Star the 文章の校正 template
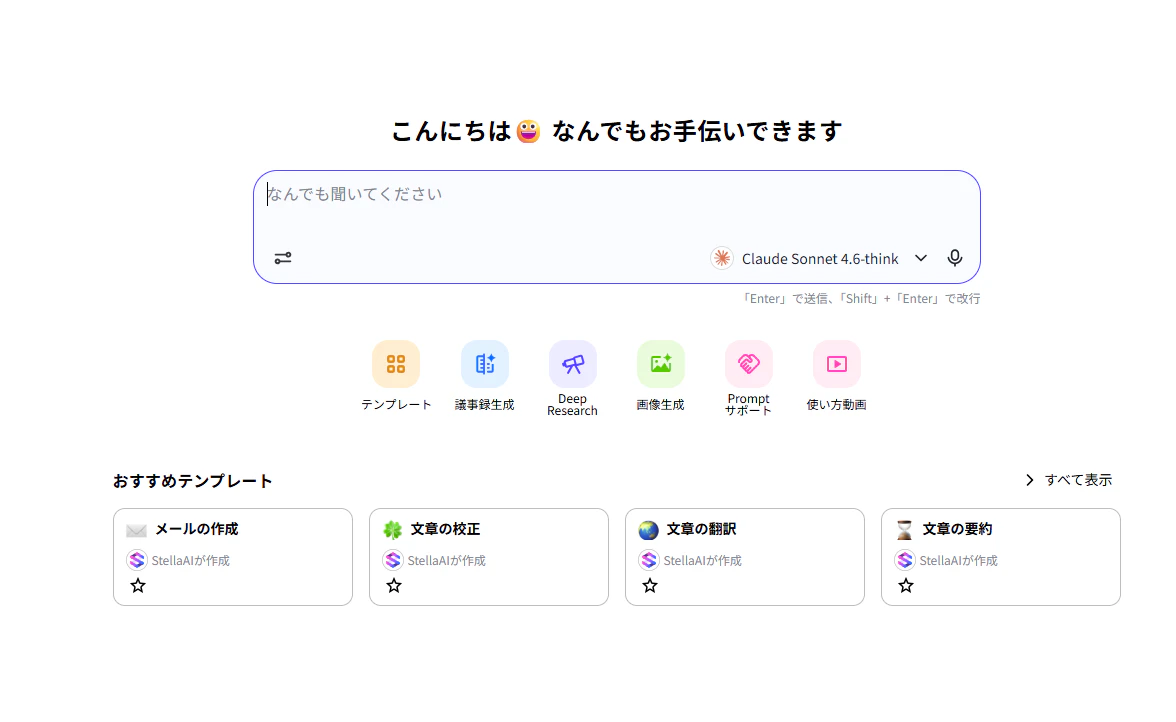This screenshot has height=722, width=1176. click(393, 585)
